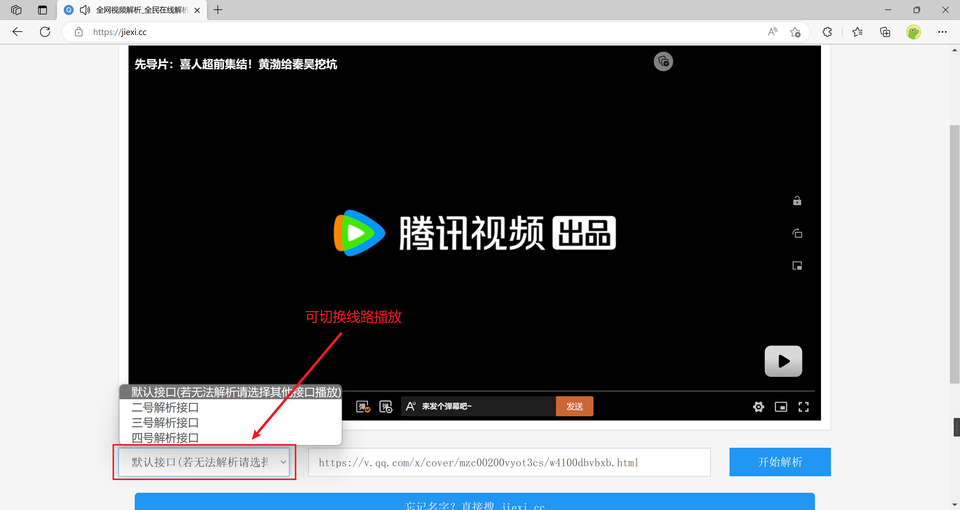Click the 开始解析 button
Viewport: 960px width, 510px height.
(x=780, y=462)
